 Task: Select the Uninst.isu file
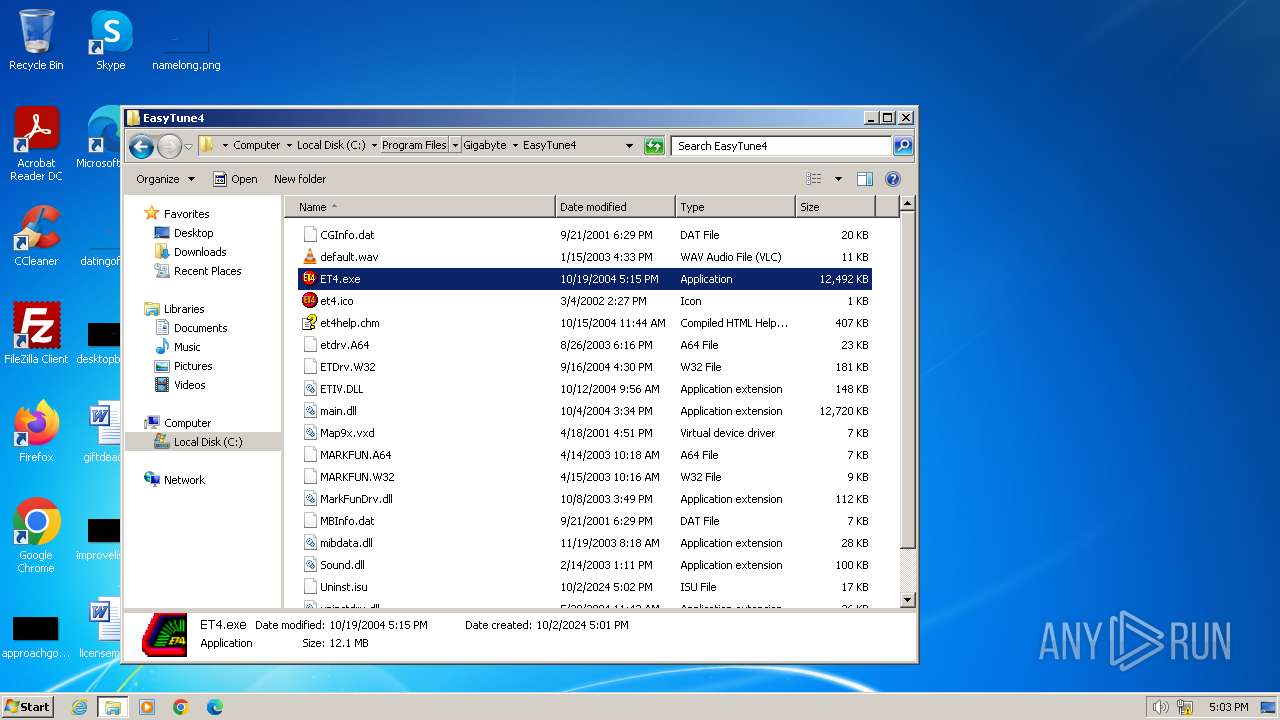pos(585,587)
